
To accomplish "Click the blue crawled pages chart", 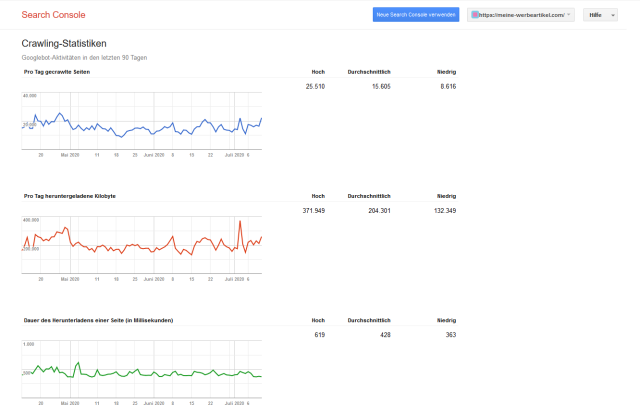I will [x=142, y=121].
